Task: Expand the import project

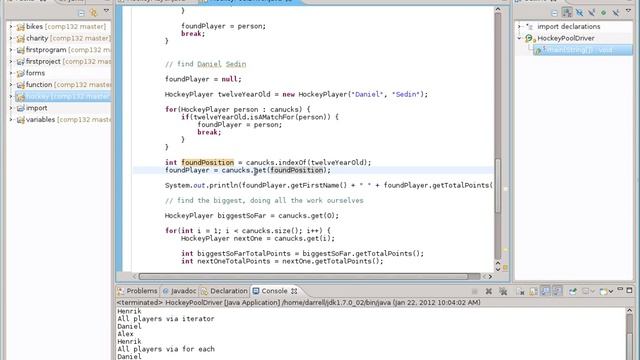Action: [11, 108]
